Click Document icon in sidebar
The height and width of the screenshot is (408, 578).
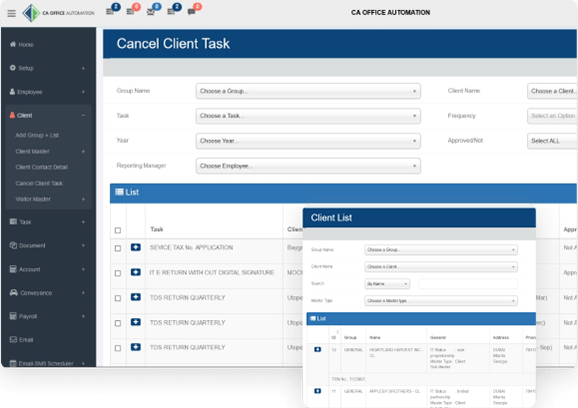click(13, 245)
